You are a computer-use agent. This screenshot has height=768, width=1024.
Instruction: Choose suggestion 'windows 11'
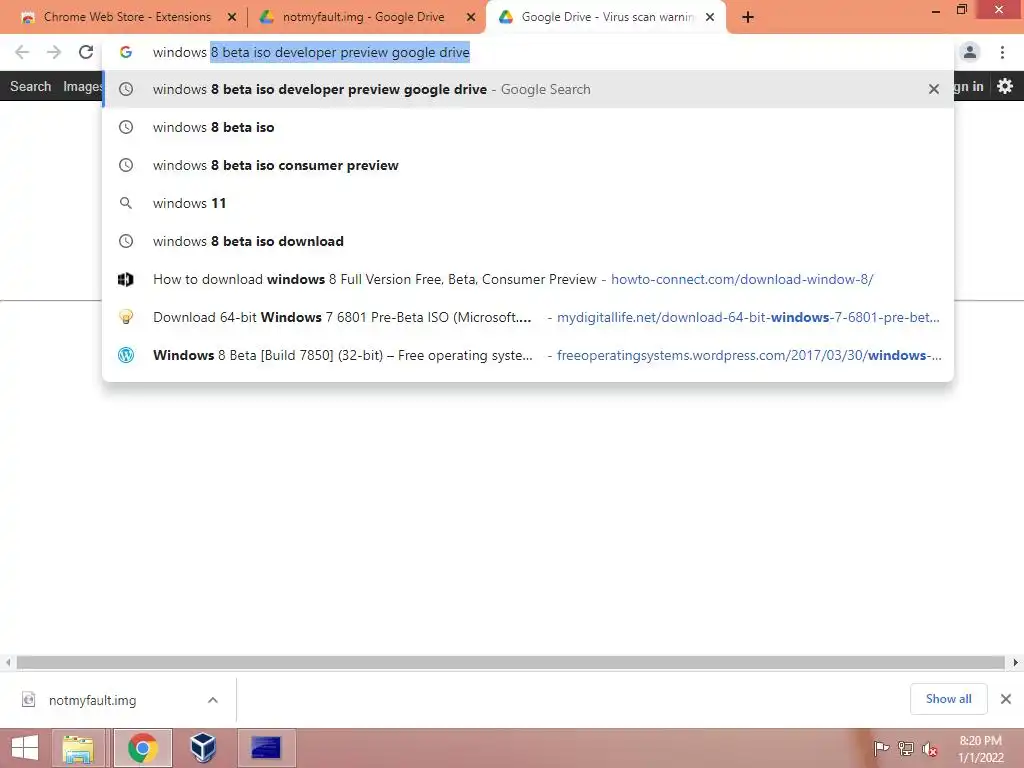pyautogui.click(x=528, y=203)
